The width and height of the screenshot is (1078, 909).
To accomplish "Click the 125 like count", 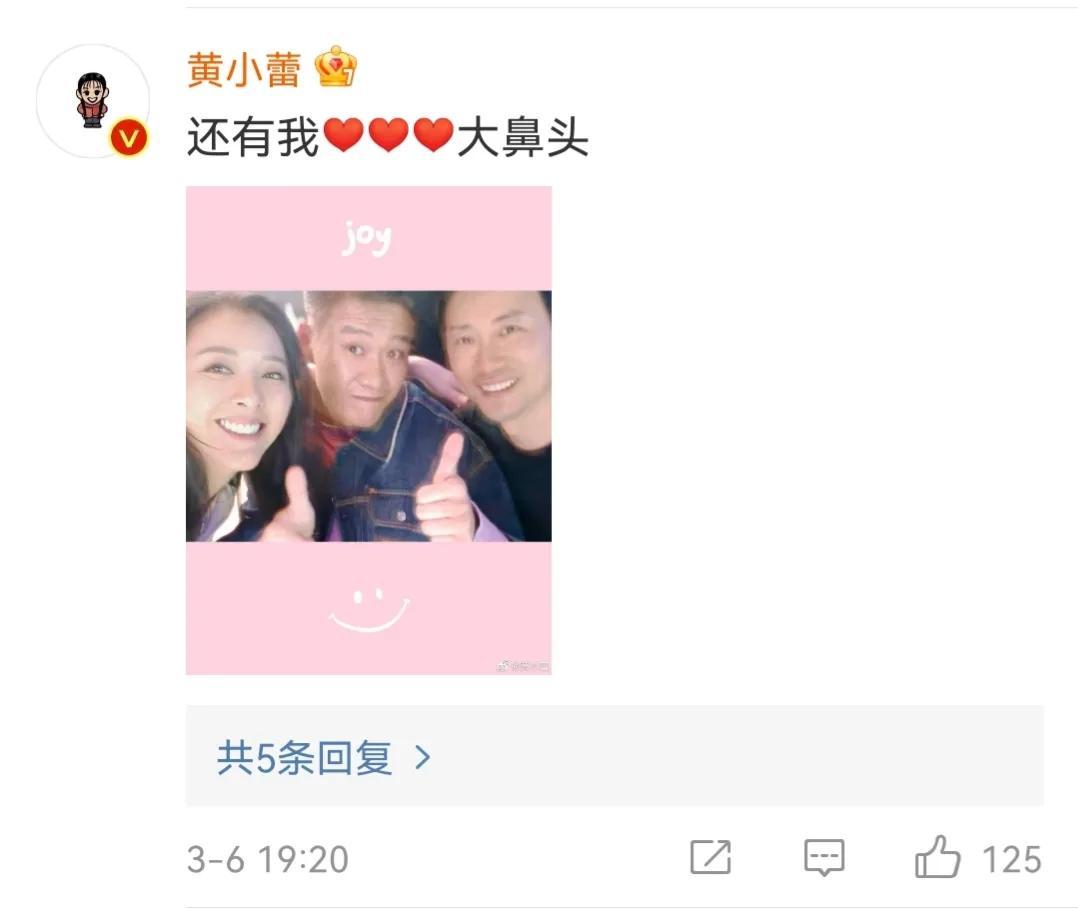I will [x=1011, y=859].
